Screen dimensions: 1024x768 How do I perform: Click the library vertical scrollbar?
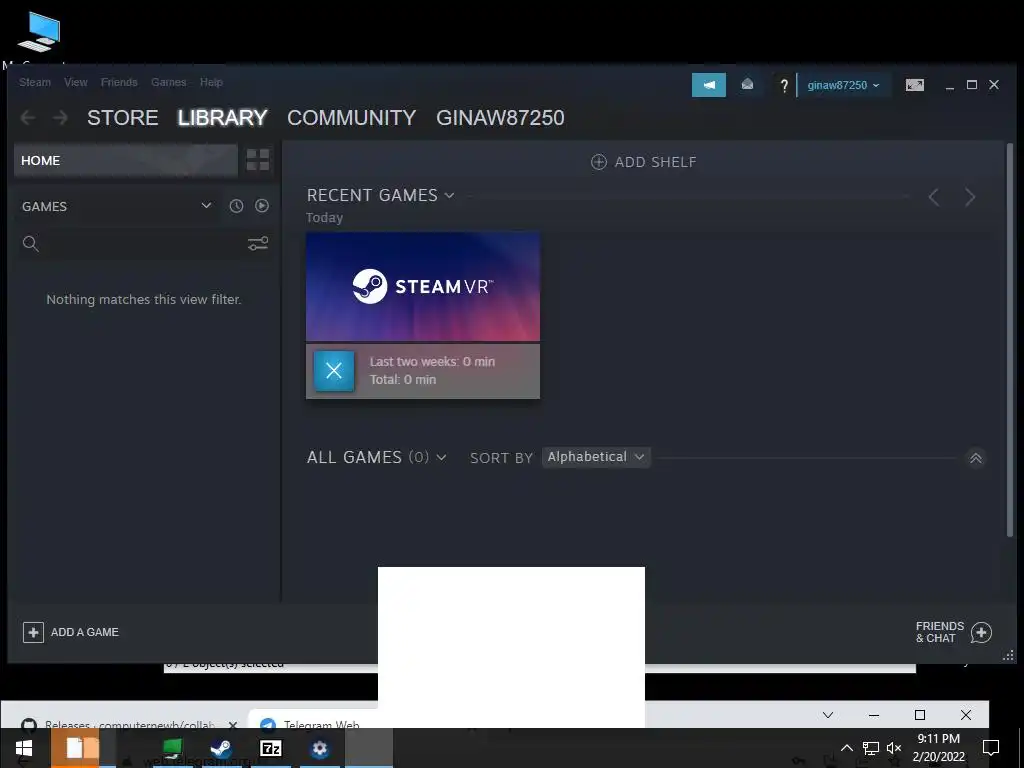tap(1009, 340)
